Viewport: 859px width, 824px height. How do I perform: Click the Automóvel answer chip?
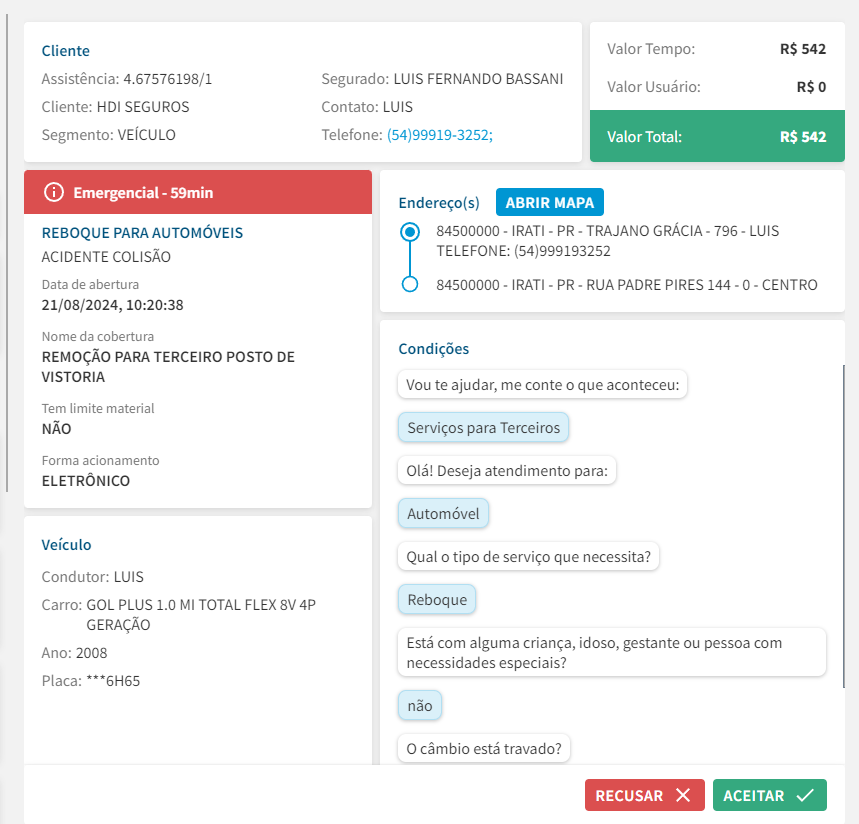(443, 514)
